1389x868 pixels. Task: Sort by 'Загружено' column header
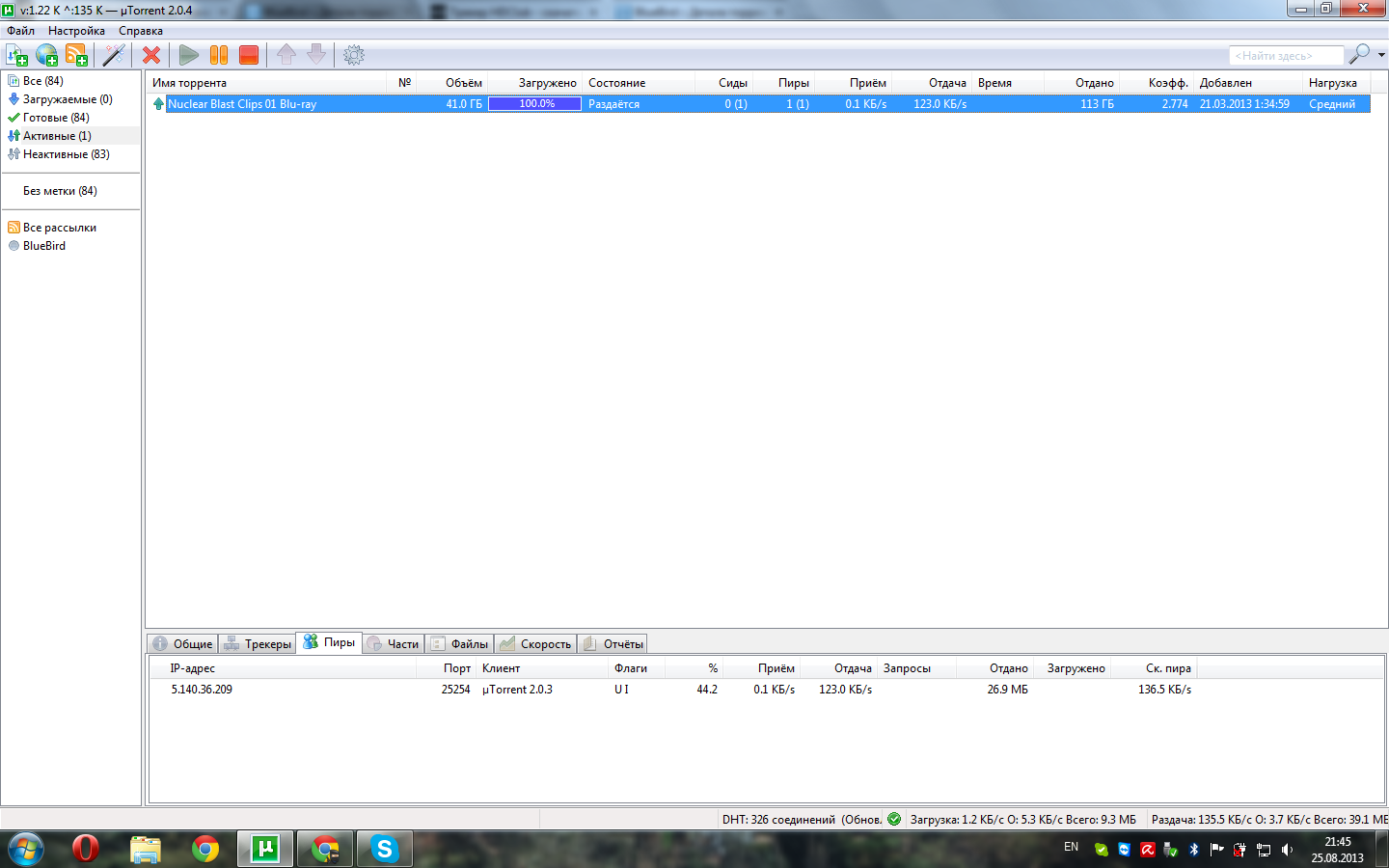534,83
